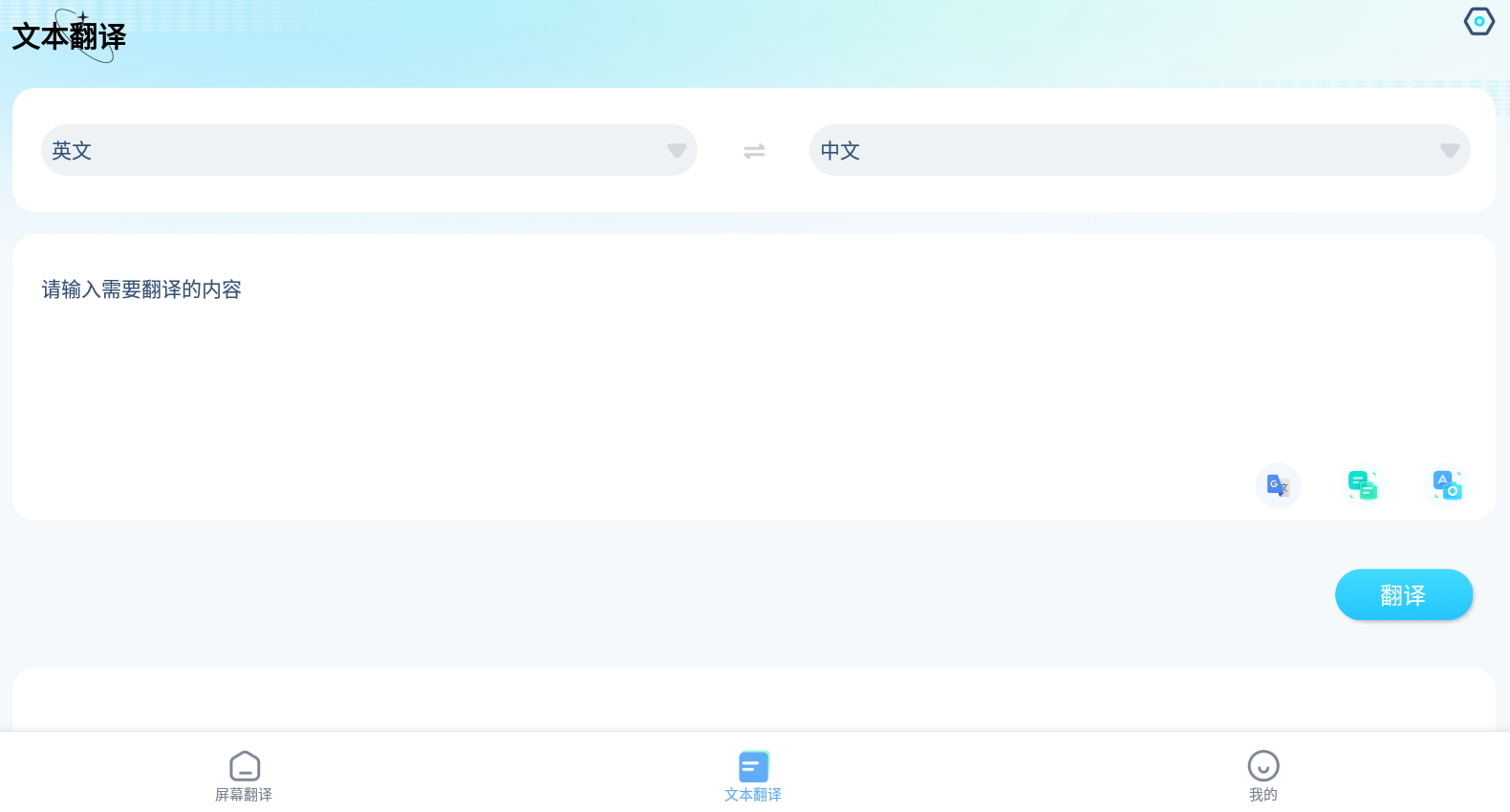Swap source and target languages

pyautogui.click(x=754, y=151)
